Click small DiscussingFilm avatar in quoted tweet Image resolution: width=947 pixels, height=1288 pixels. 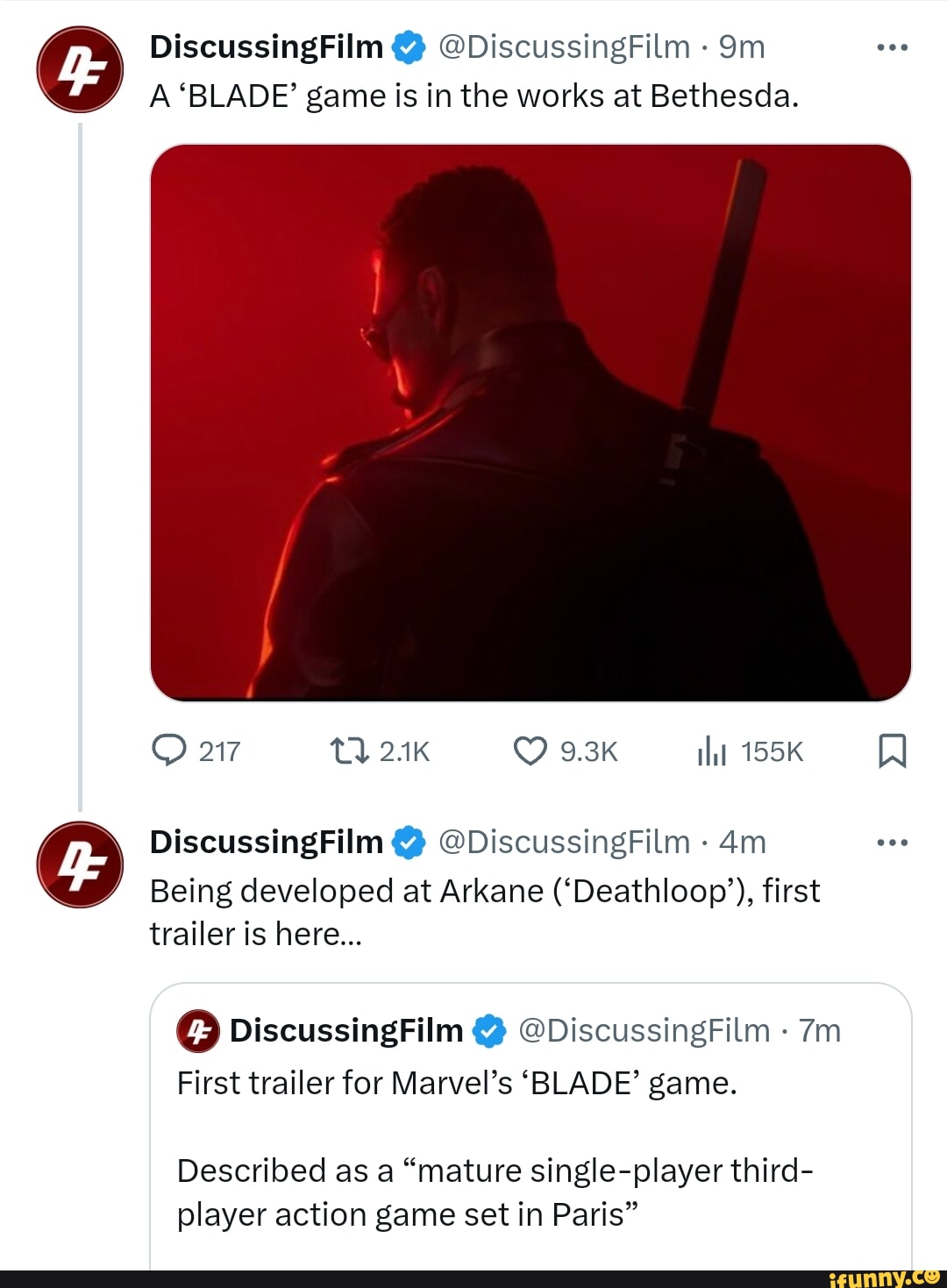tap(198, 1030)
